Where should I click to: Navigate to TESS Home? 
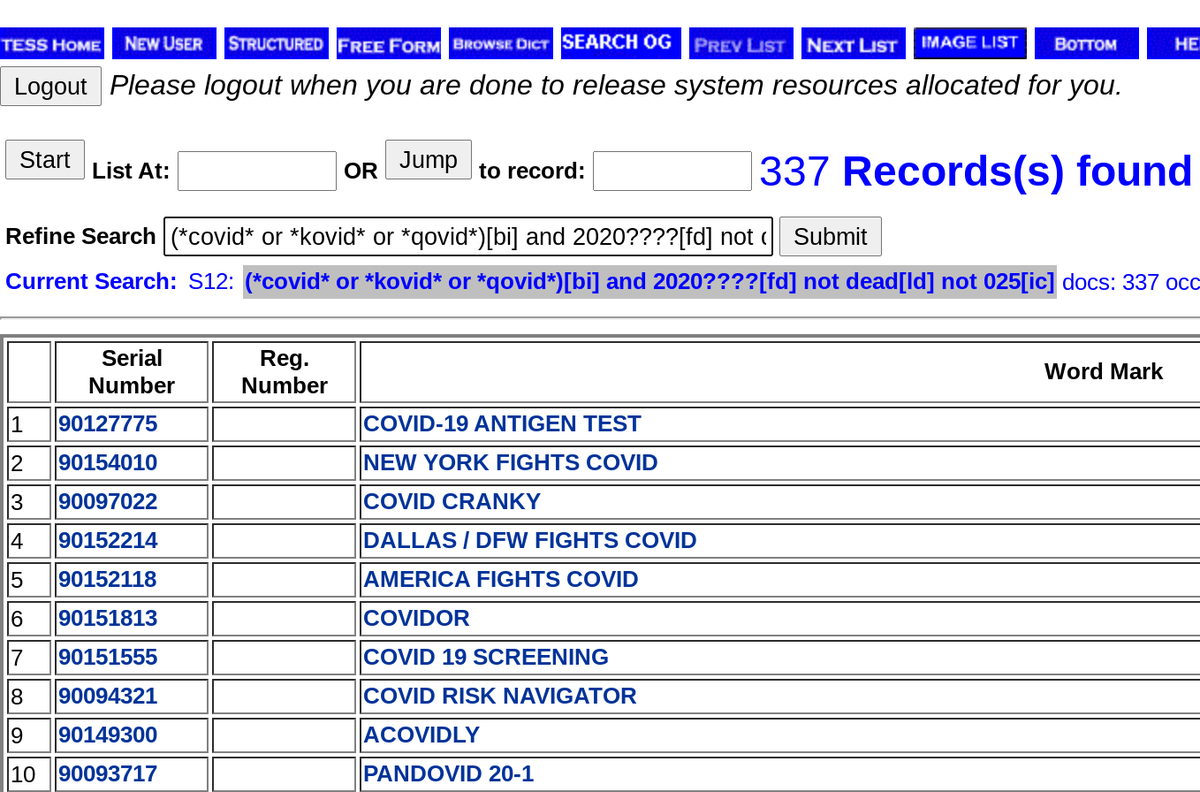pos(51,42)
